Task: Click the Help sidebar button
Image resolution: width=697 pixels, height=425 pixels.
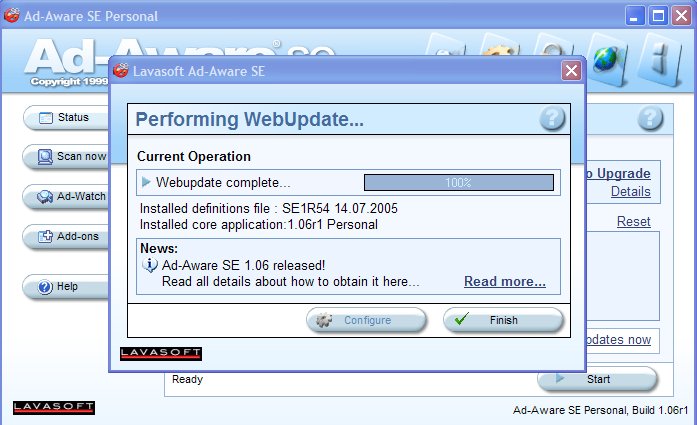Action: 66,287
